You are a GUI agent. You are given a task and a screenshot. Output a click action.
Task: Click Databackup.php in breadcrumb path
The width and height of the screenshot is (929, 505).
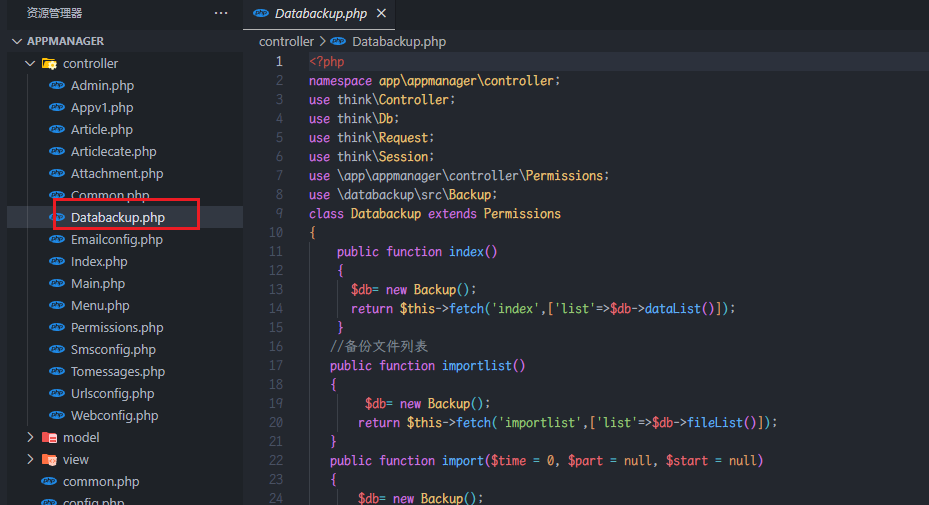(399, 41)
